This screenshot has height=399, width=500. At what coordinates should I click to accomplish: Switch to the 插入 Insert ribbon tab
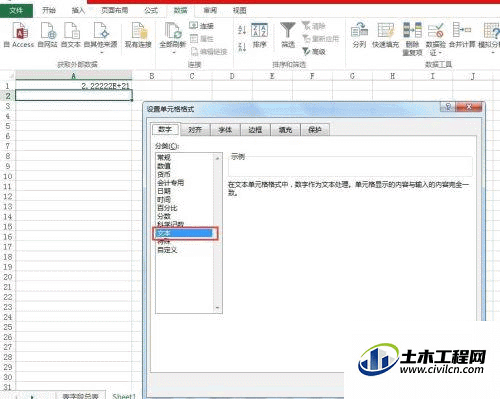78,11
